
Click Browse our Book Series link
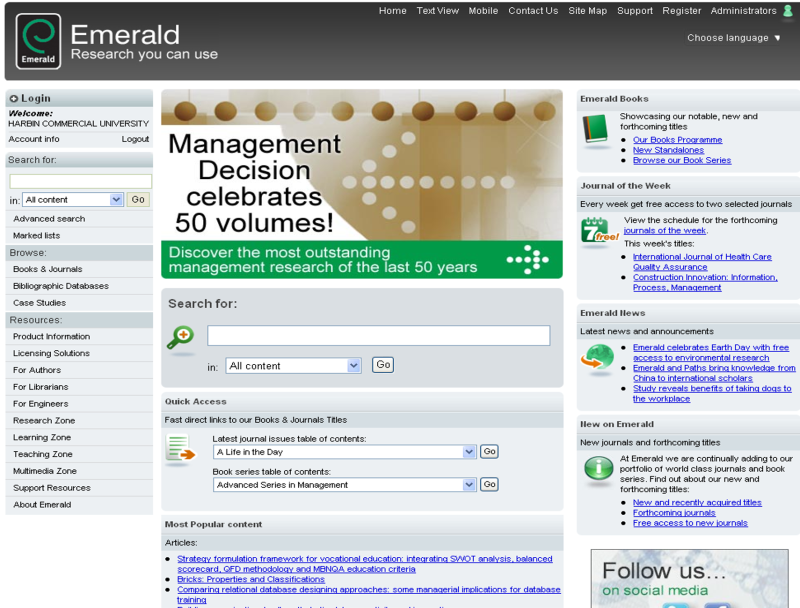click(682, 160)
